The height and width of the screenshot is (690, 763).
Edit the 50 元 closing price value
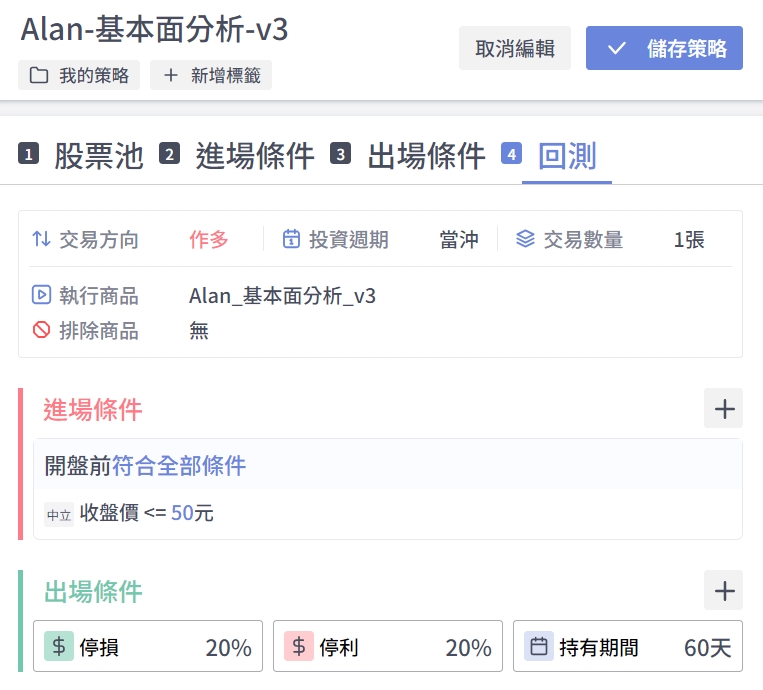click(x=182, y=514)
